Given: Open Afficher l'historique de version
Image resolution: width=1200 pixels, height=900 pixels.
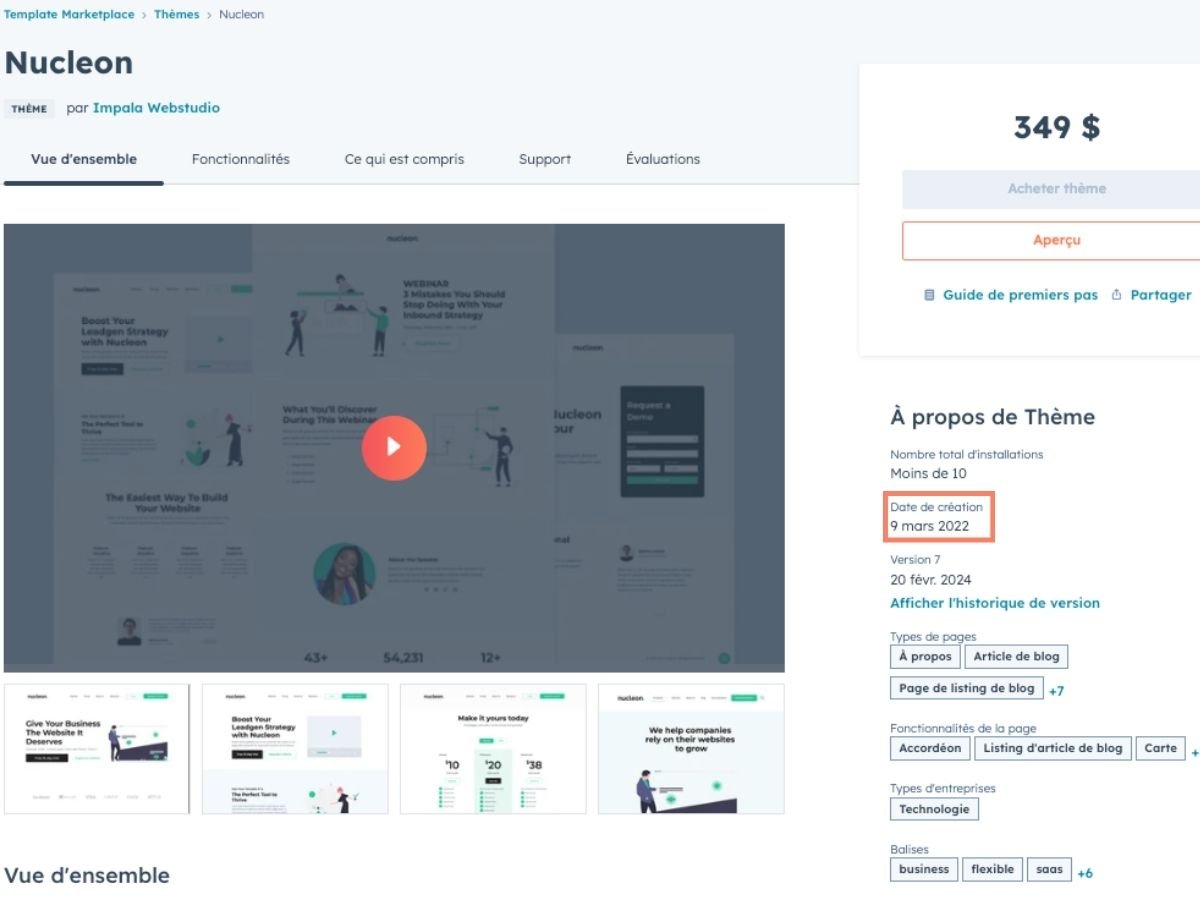Looking at the screenshot, I should tap(995, 603).
